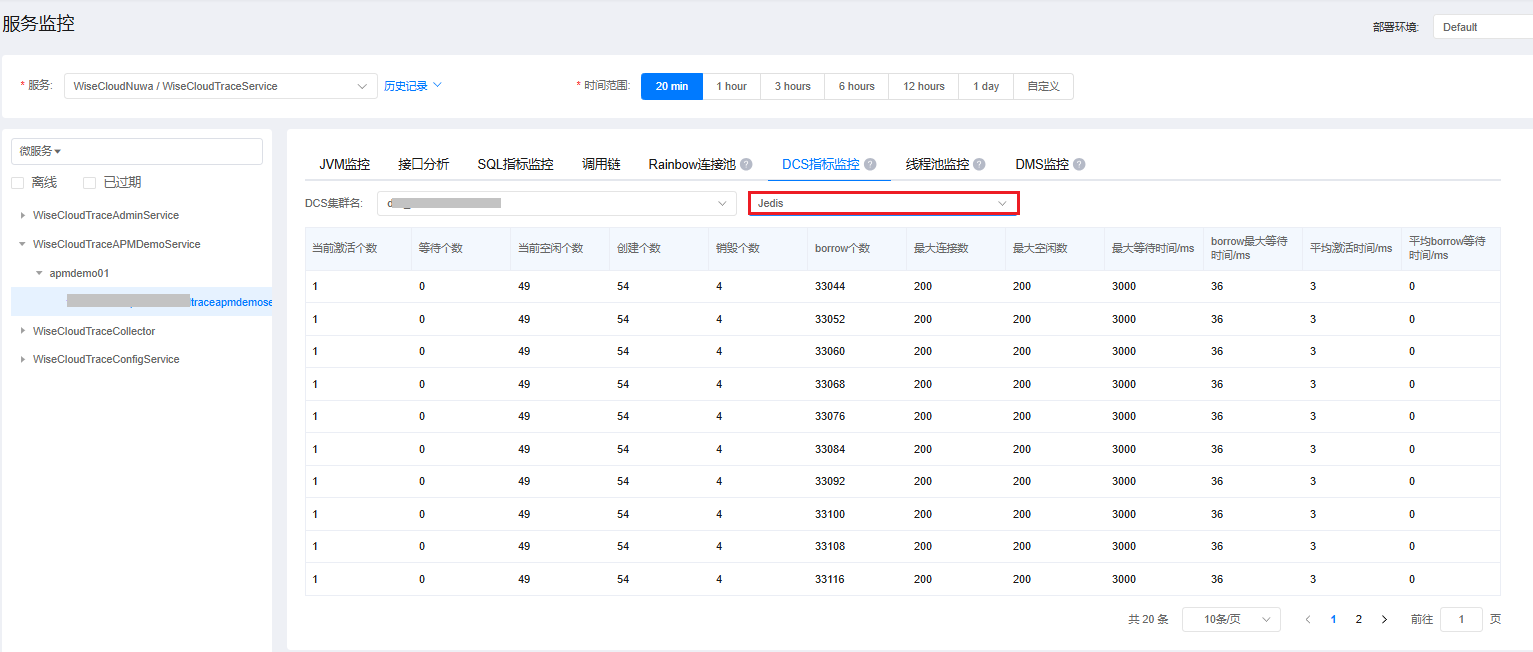Click help icon beside DCS指标监控 tab
Viewport: 1533px width, 652px height.
tap(870, 165)
